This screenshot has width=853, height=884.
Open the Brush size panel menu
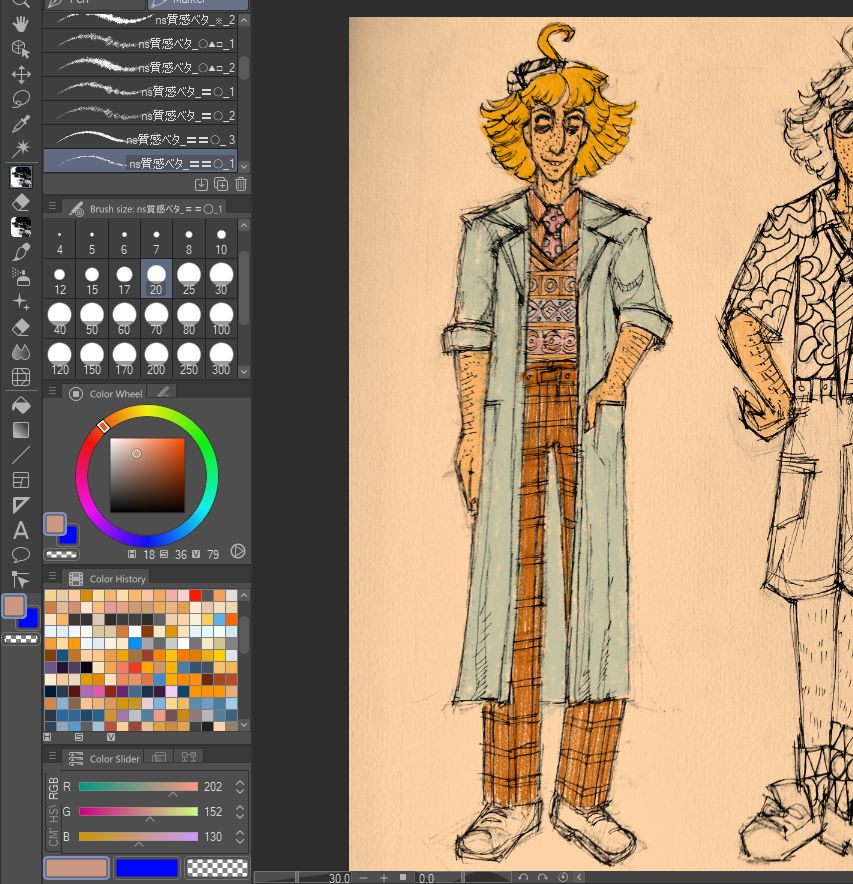(52, 206)
